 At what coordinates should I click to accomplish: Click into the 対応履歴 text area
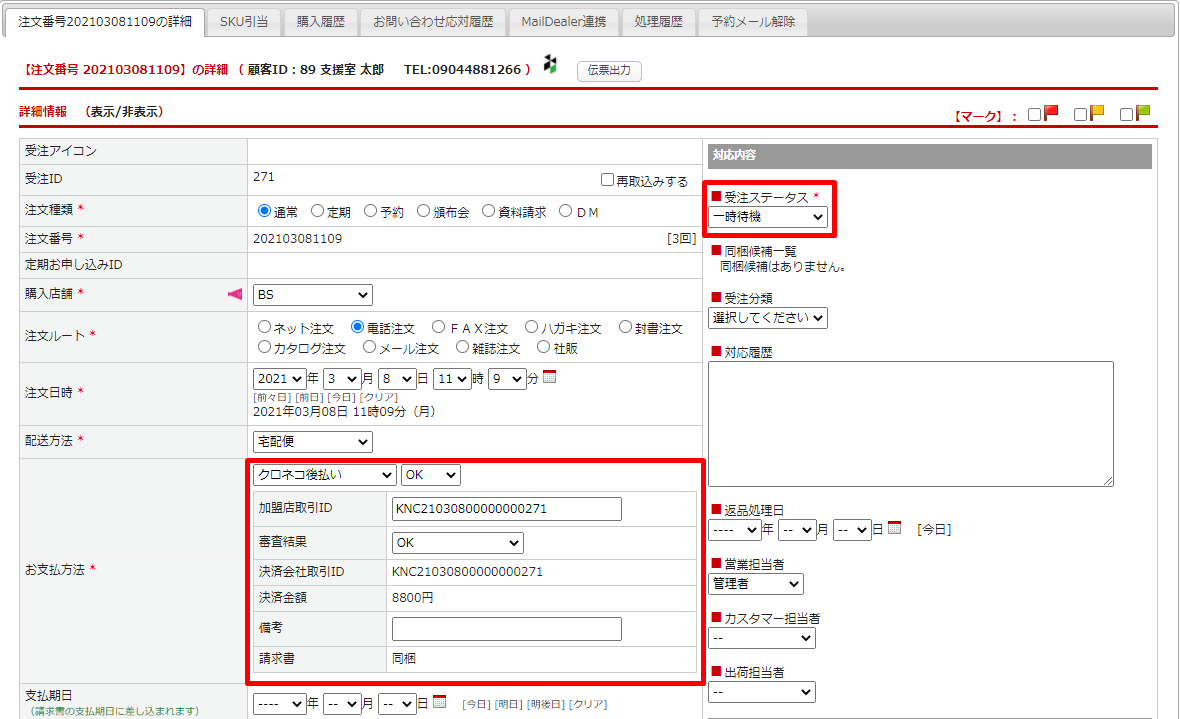(x=910, y=423)
